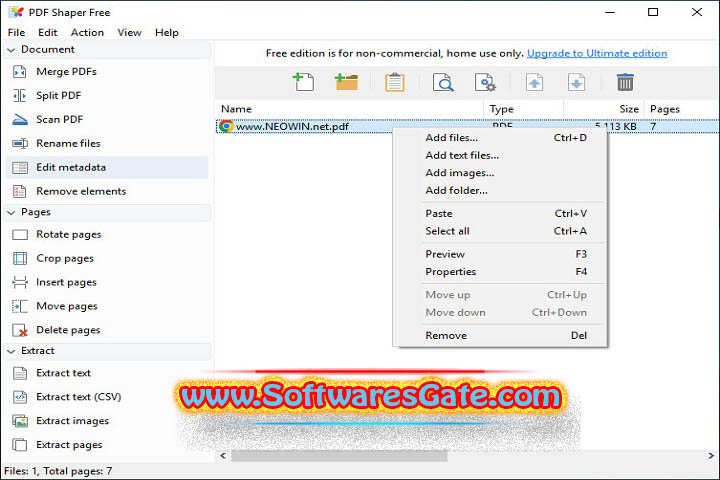Screen dimensions: 720x480
Task: Open the Merge PDFs label
Action: pyautogui.click(x=67, y=72)
